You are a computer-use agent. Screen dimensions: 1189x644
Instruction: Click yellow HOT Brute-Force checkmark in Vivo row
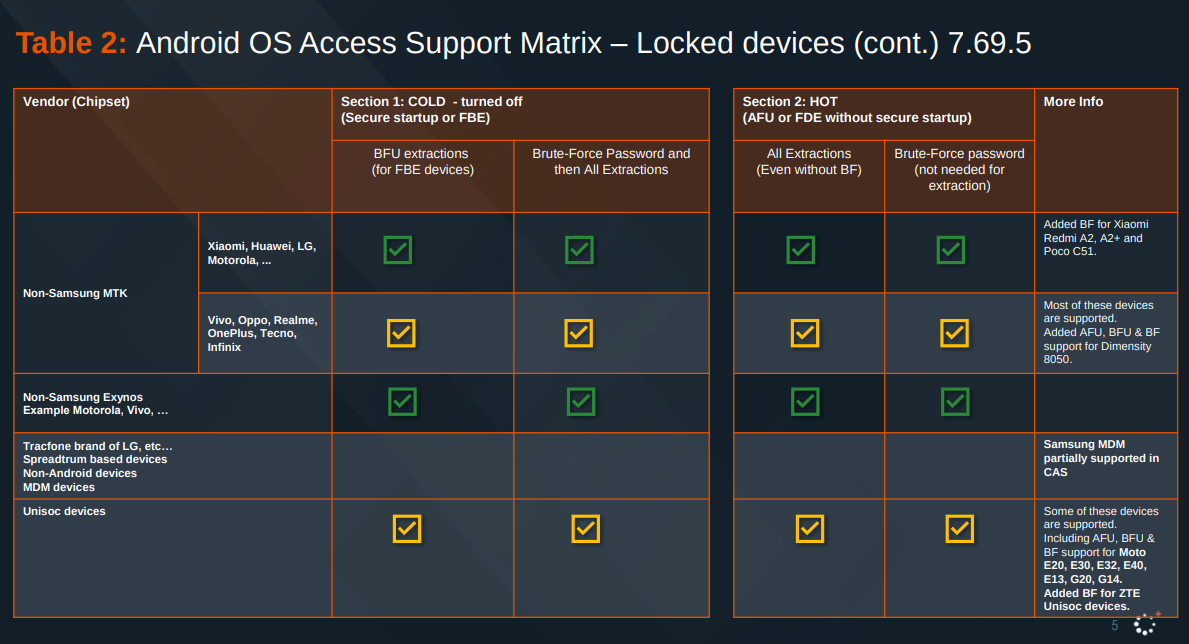pos(955,332)
